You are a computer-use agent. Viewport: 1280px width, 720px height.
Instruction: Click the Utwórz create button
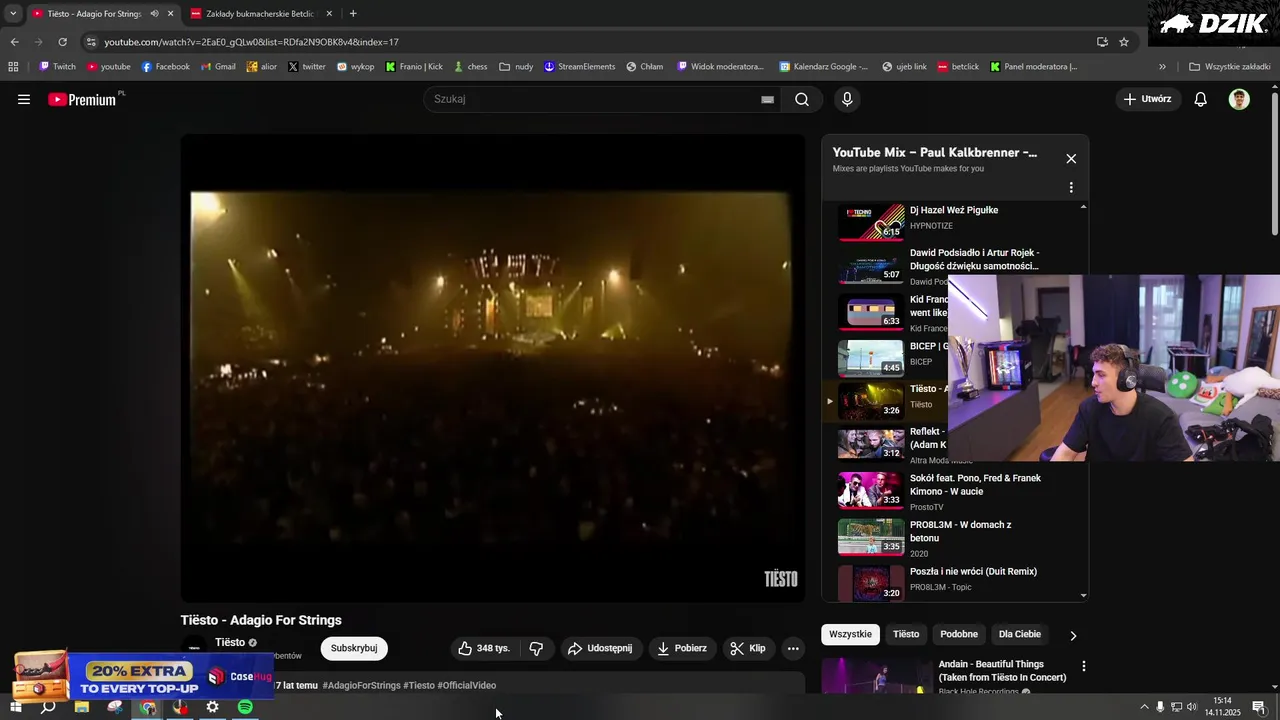point(1147,99)
